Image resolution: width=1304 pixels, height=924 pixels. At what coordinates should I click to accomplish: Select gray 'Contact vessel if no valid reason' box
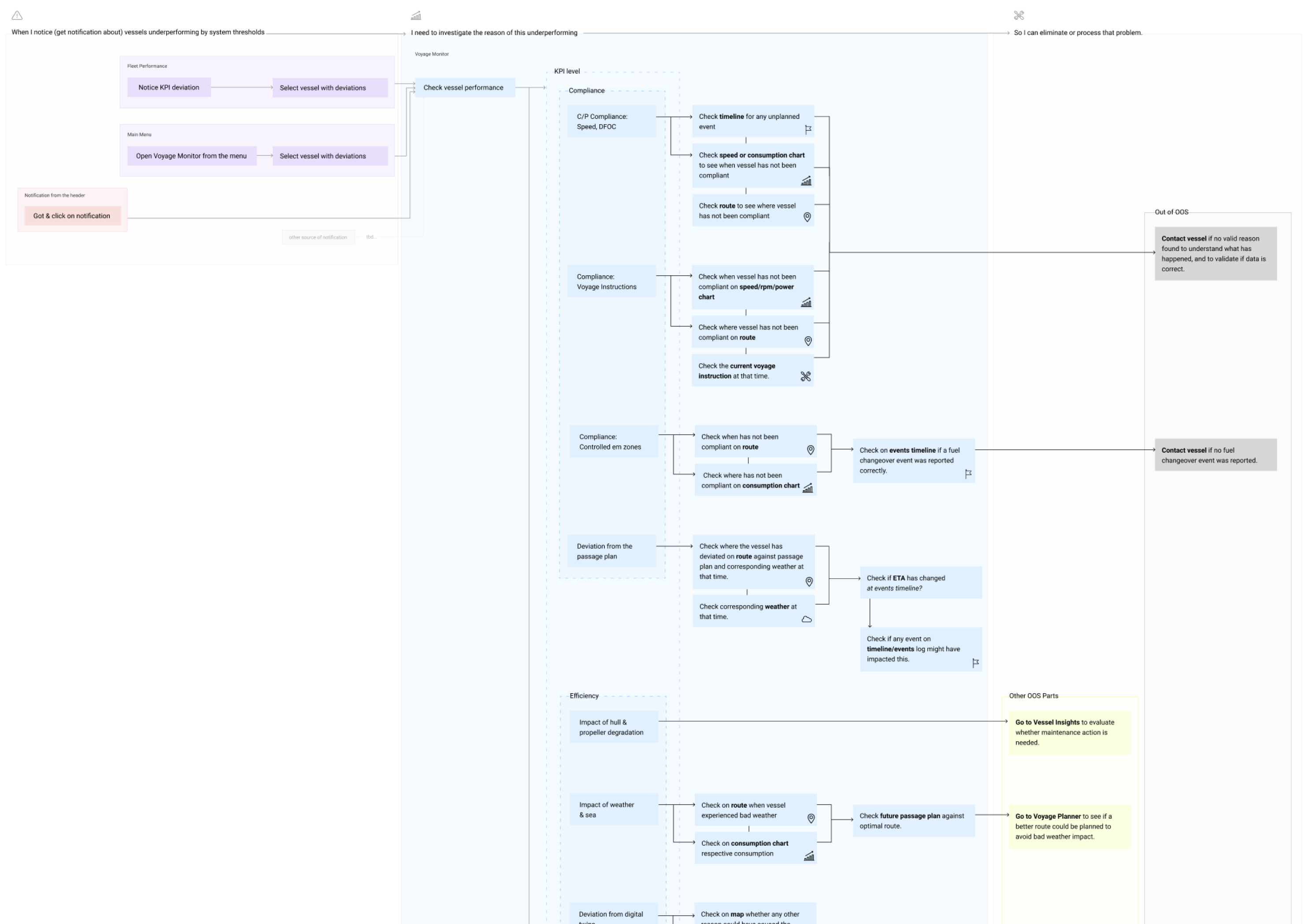point(1216,254)
